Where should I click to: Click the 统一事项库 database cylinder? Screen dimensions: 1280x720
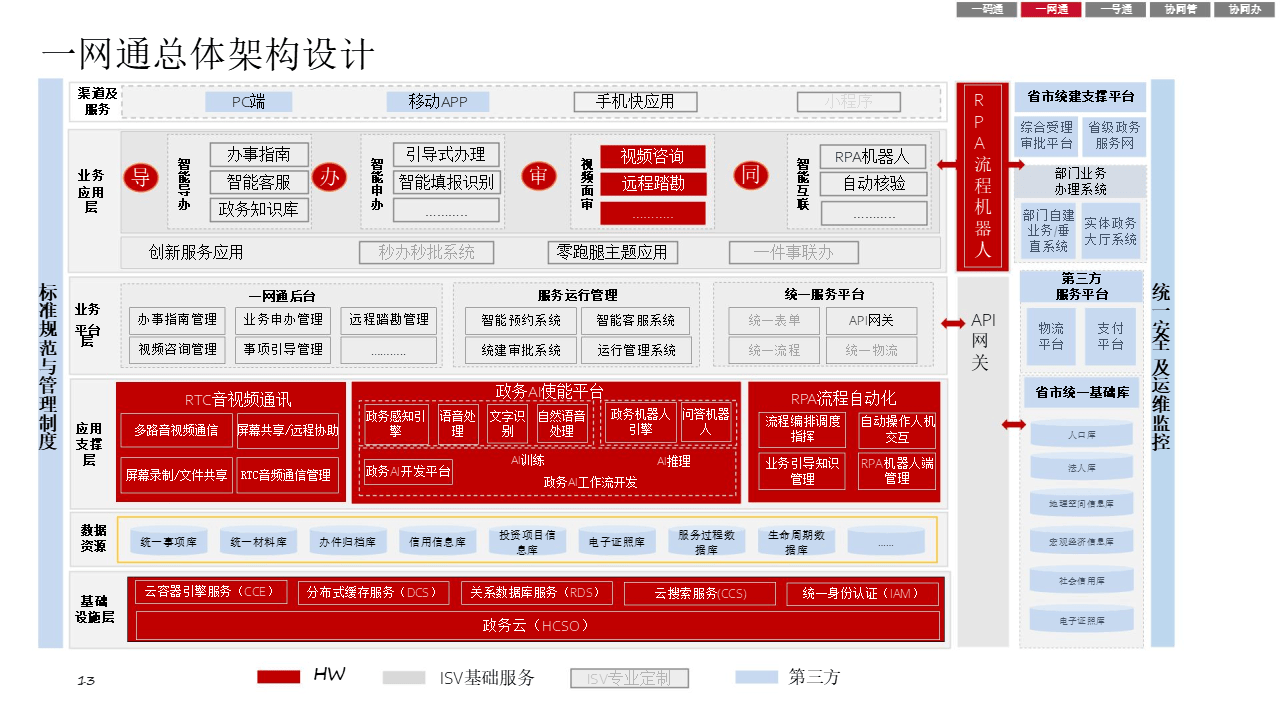[168, 541]
